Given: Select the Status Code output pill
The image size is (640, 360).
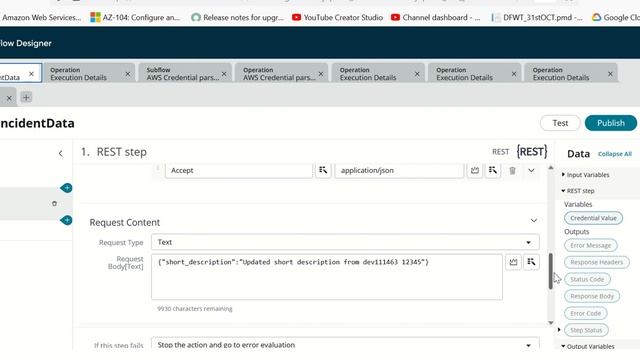Looking at the screenshot, I should tap(587, 279).
